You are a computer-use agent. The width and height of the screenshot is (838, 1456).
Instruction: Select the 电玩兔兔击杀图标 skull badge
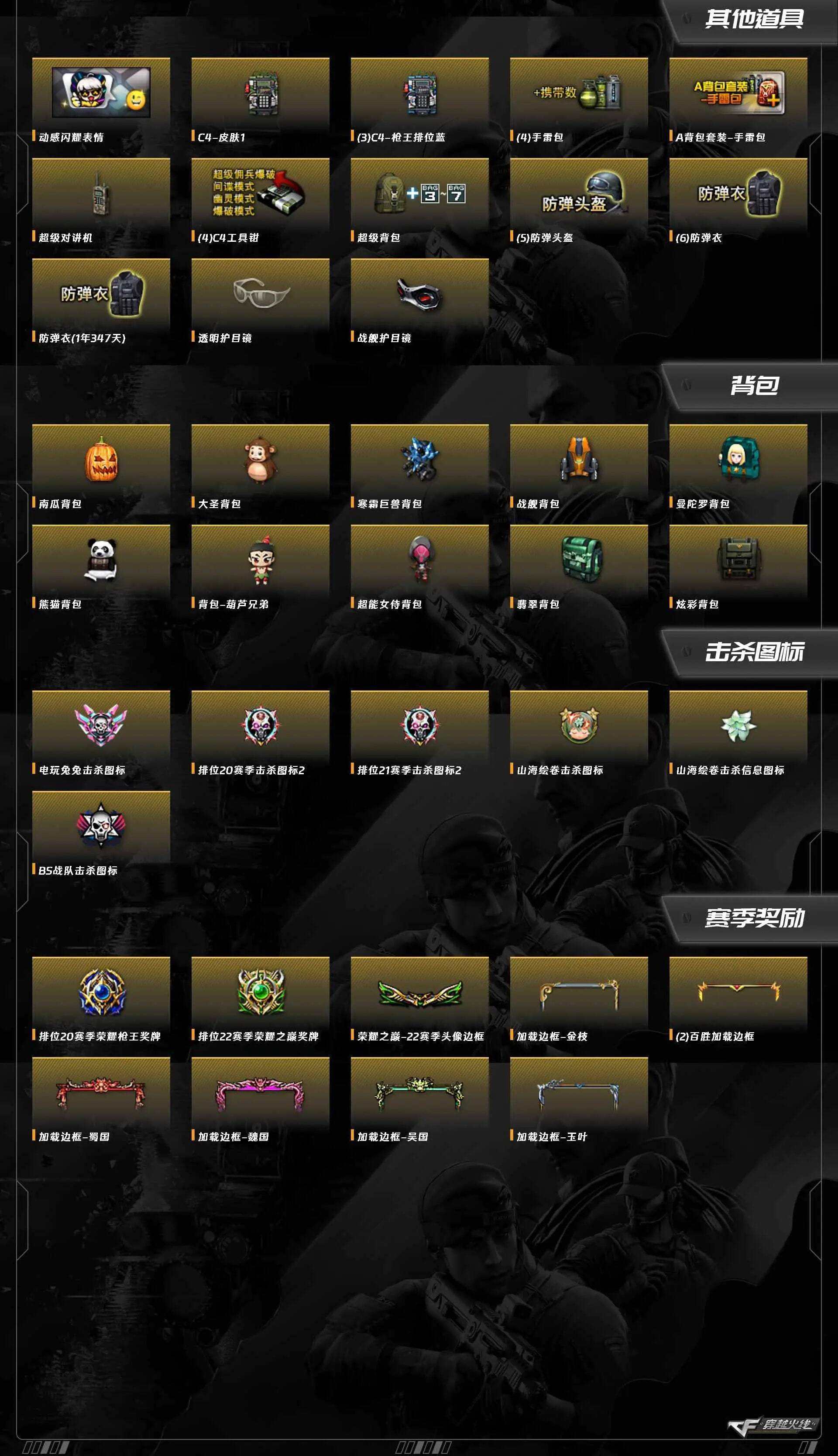tap(101, 725)
